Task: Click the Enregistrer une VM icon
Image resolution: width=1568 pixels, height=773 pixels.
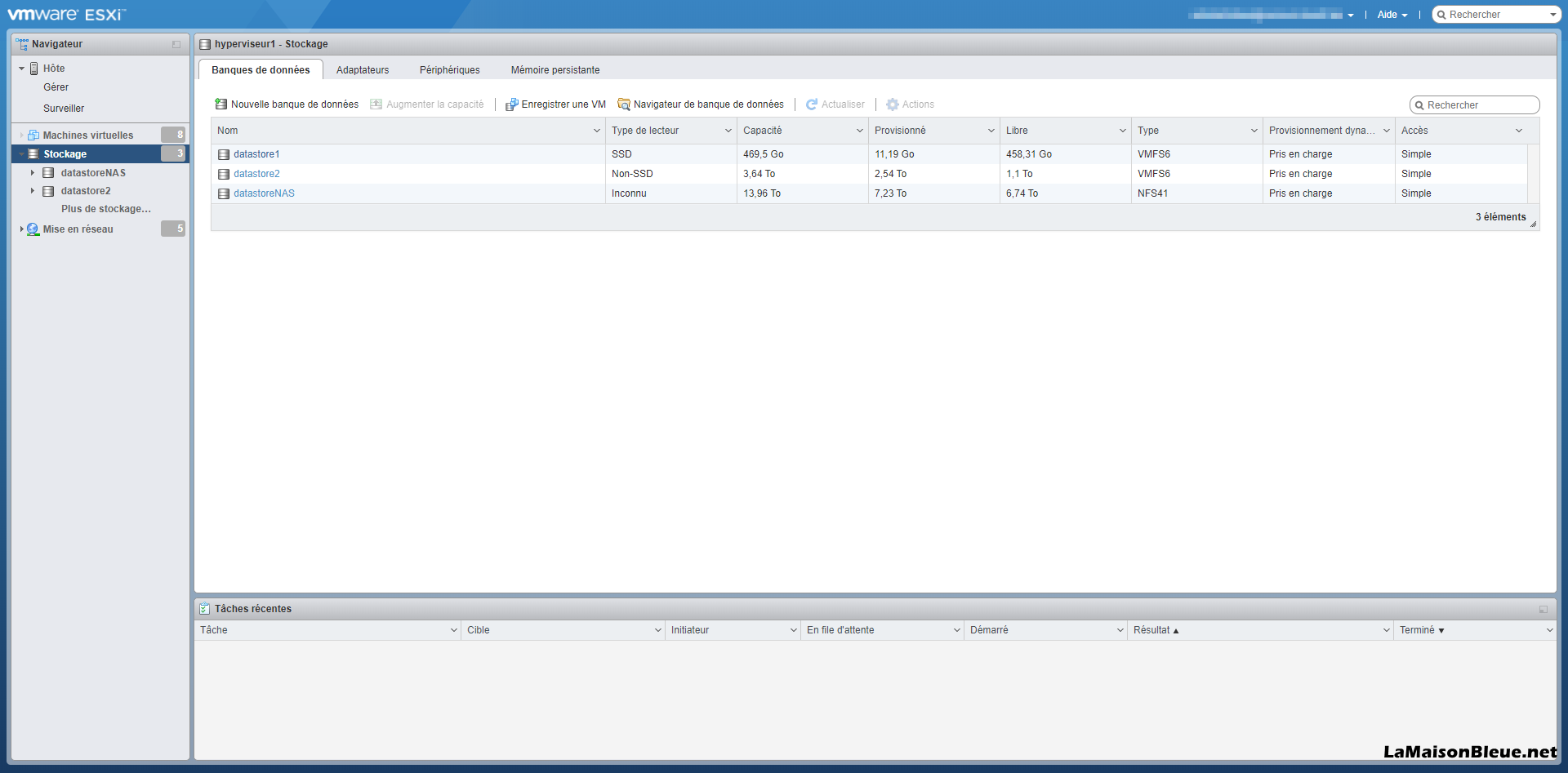Action: pyautogui.click(x=512, y=104)
